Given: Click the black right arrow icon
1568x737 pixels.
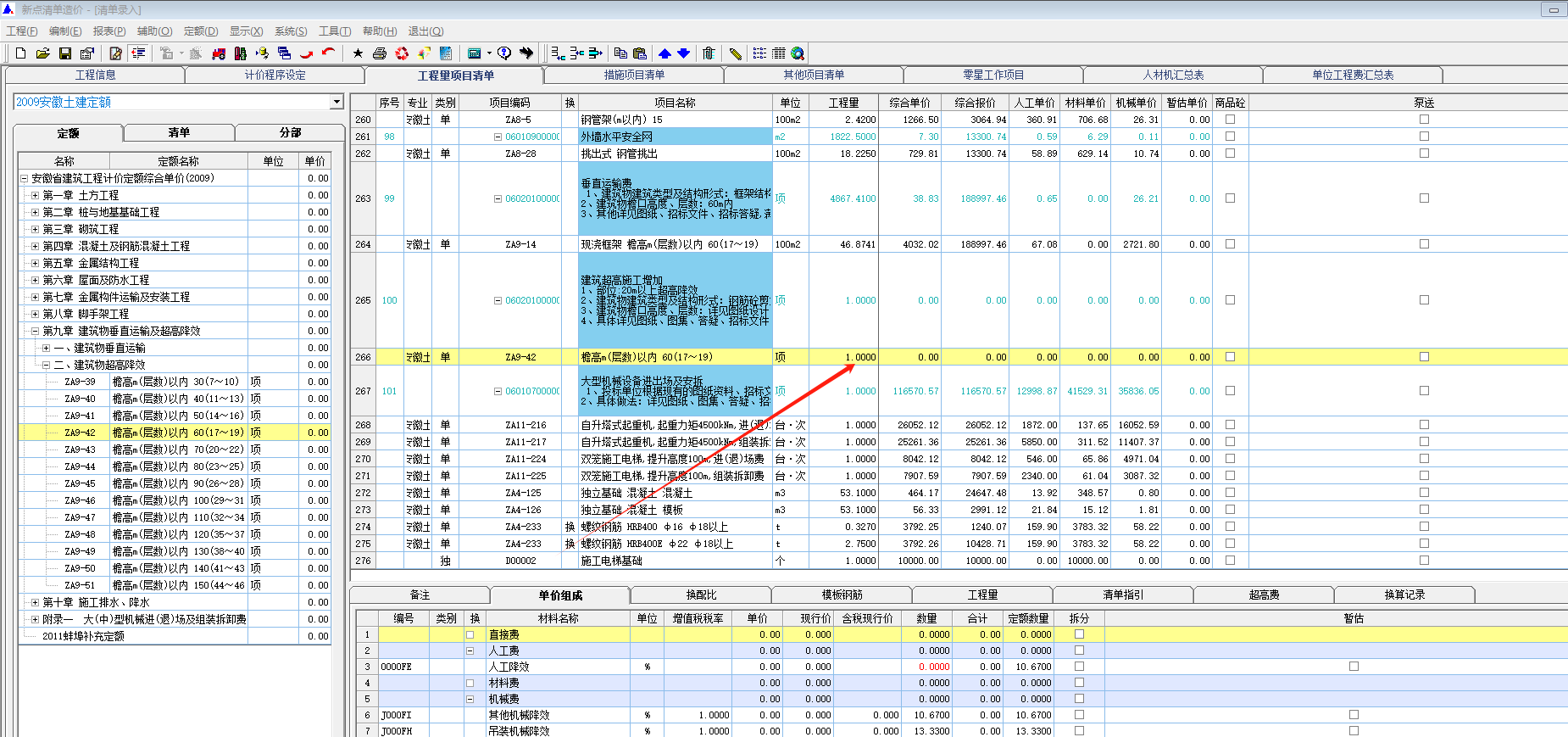Looking at the screenshot, I should 526,53.
